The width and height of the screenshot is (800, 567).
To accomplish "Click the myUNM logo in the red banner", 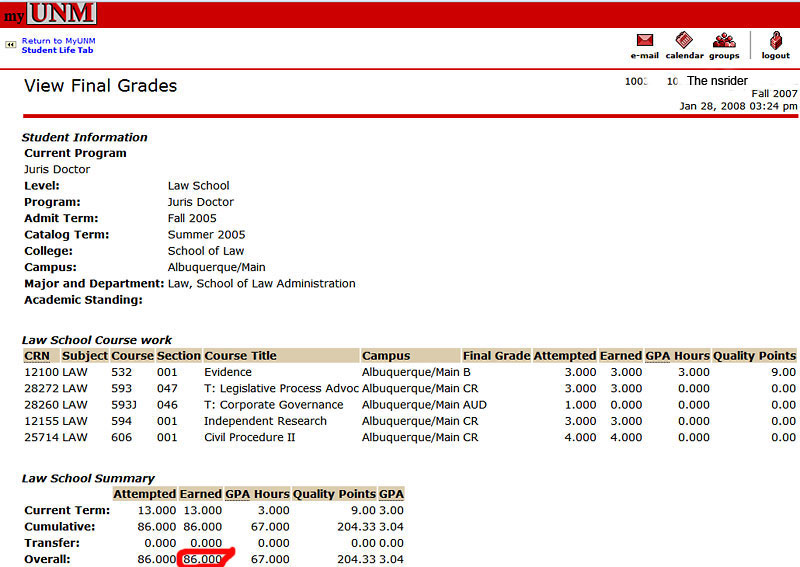I will [x=50, y=13].
